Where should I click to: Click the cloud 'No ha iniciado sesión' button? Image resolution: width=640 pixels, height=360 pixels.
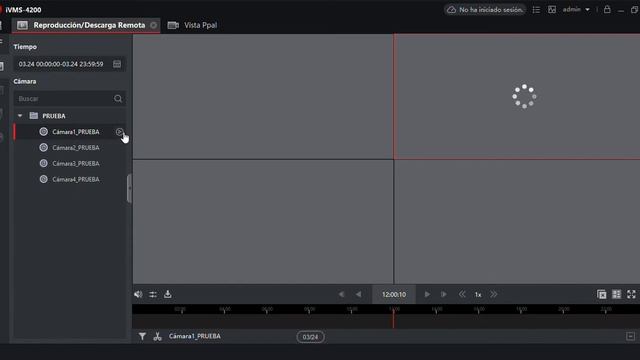(485, 9)
